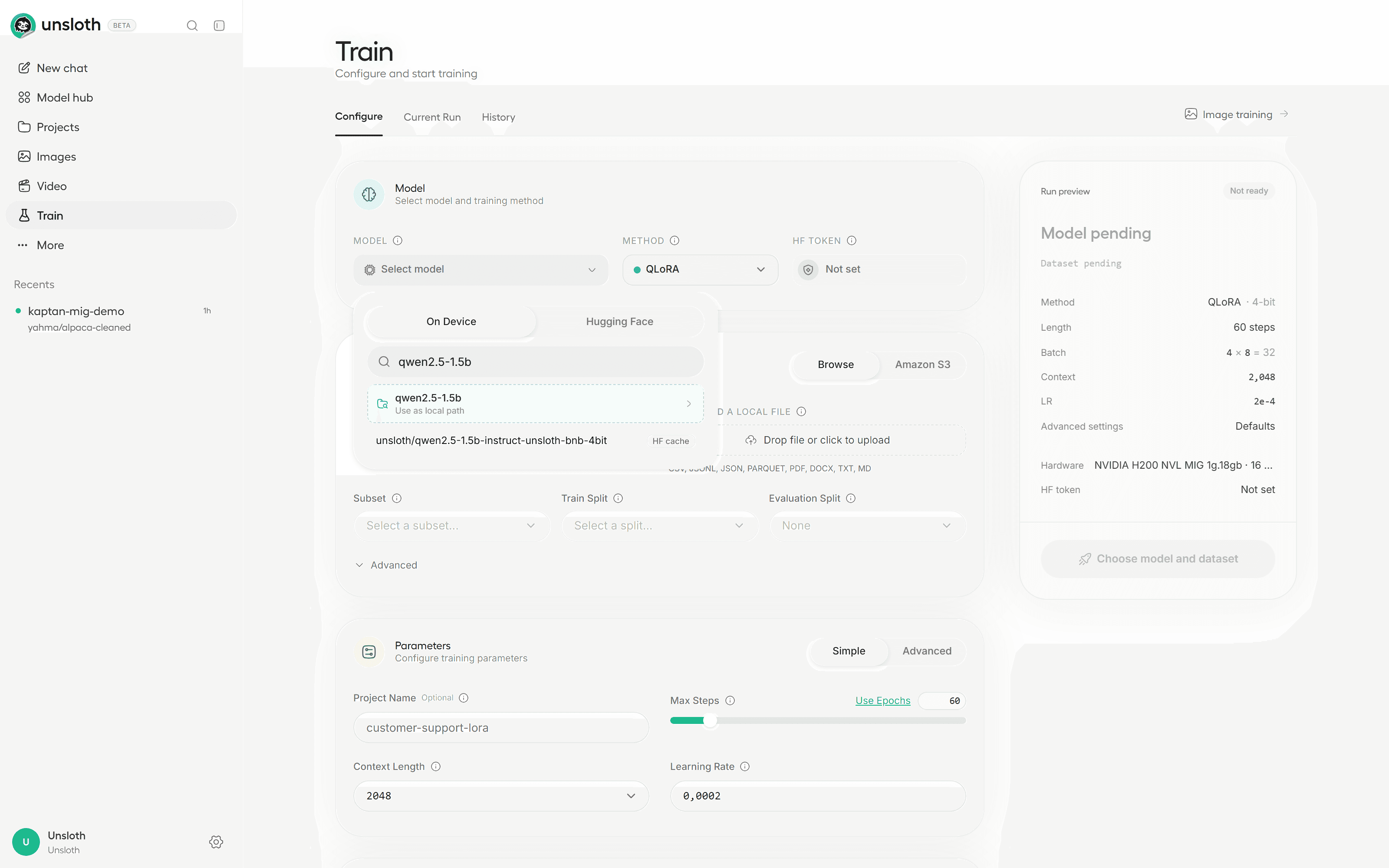This screenshot has width=1389, height=868.
Task: Show info for HF TOKEN label
Action: coord(852,240)
